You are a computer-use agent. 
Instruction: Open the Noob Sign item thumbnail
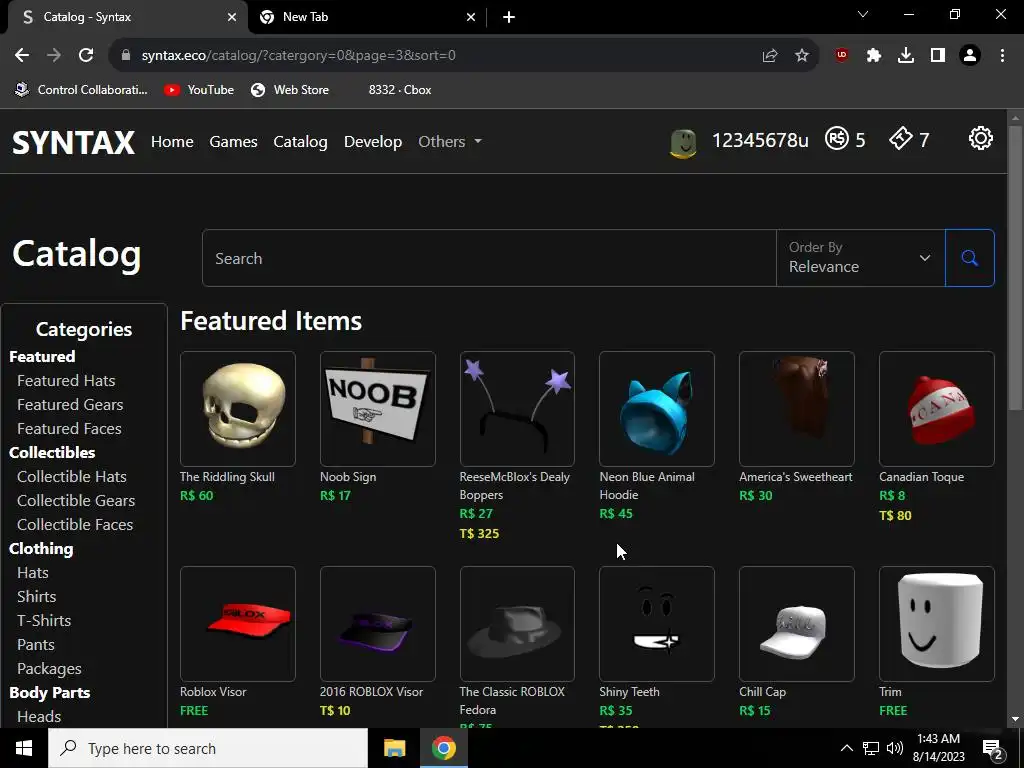[x=377, y=409]
